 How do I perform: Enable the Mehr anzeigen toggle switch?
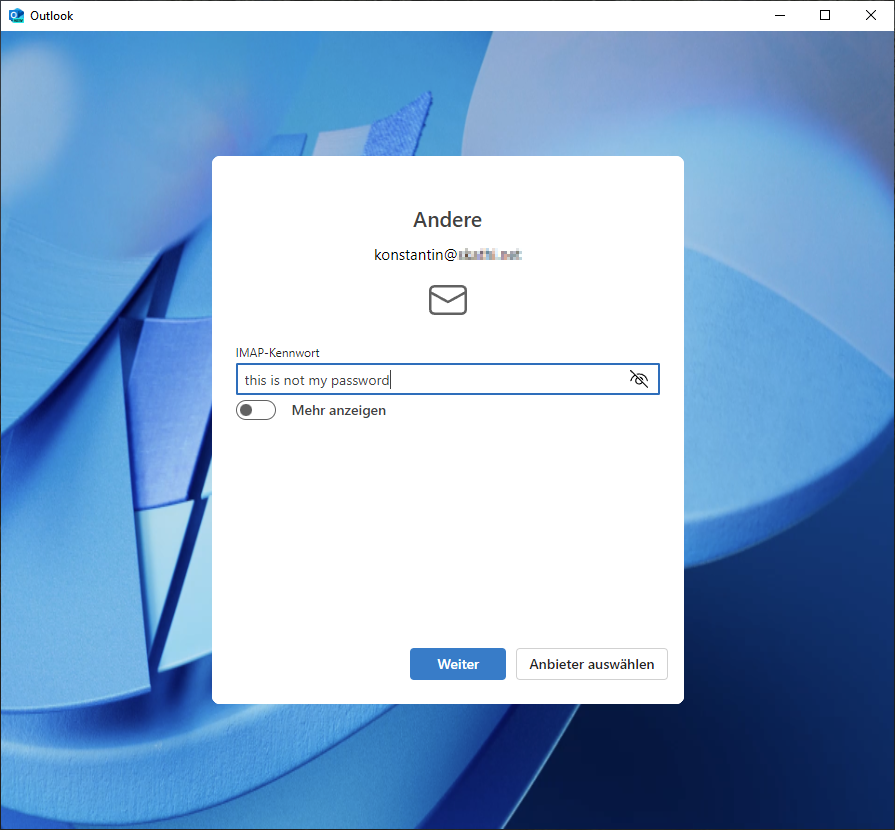256,410
